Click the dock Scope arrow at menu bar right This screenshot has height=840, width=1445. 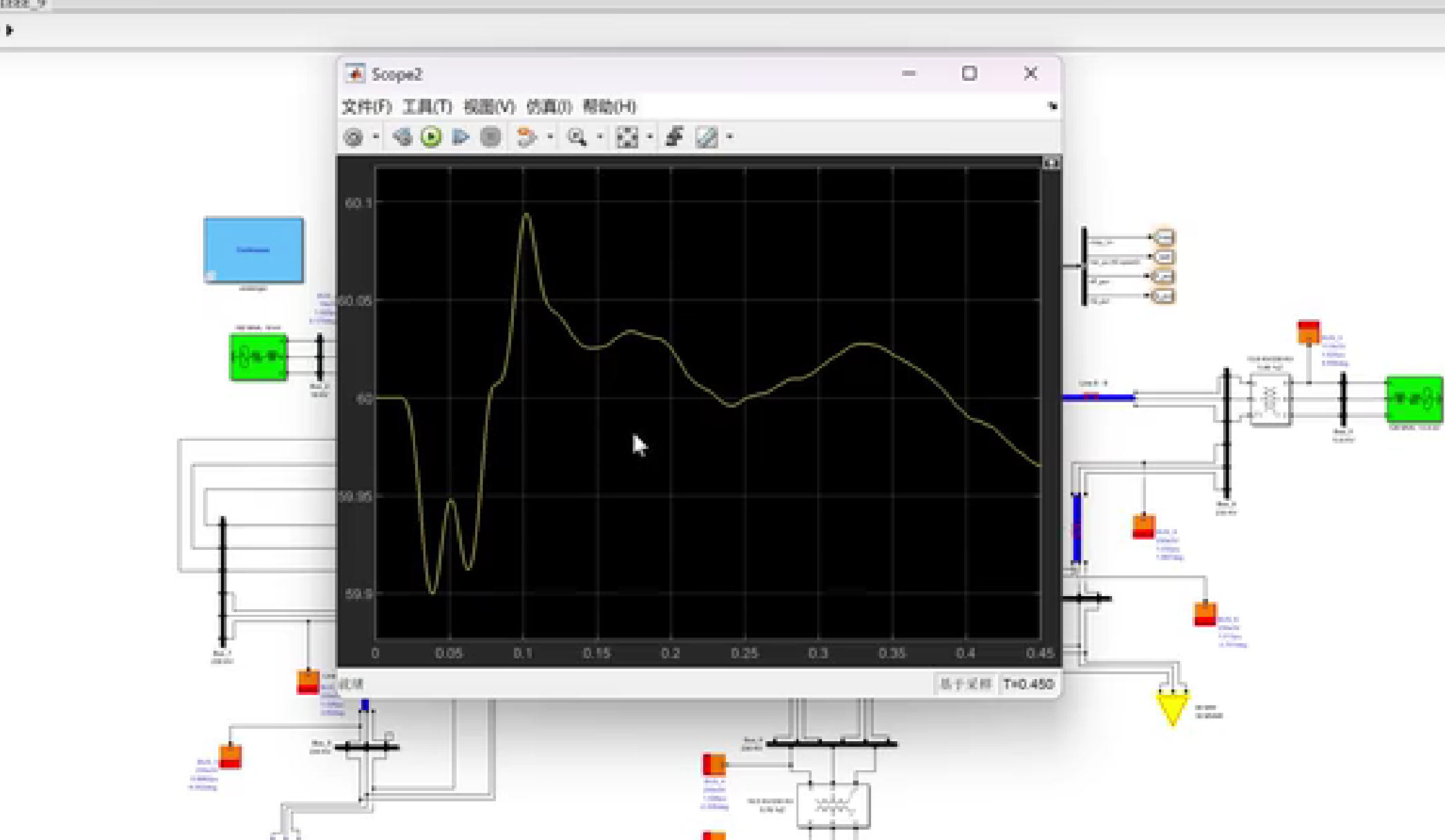point(1052,106)
